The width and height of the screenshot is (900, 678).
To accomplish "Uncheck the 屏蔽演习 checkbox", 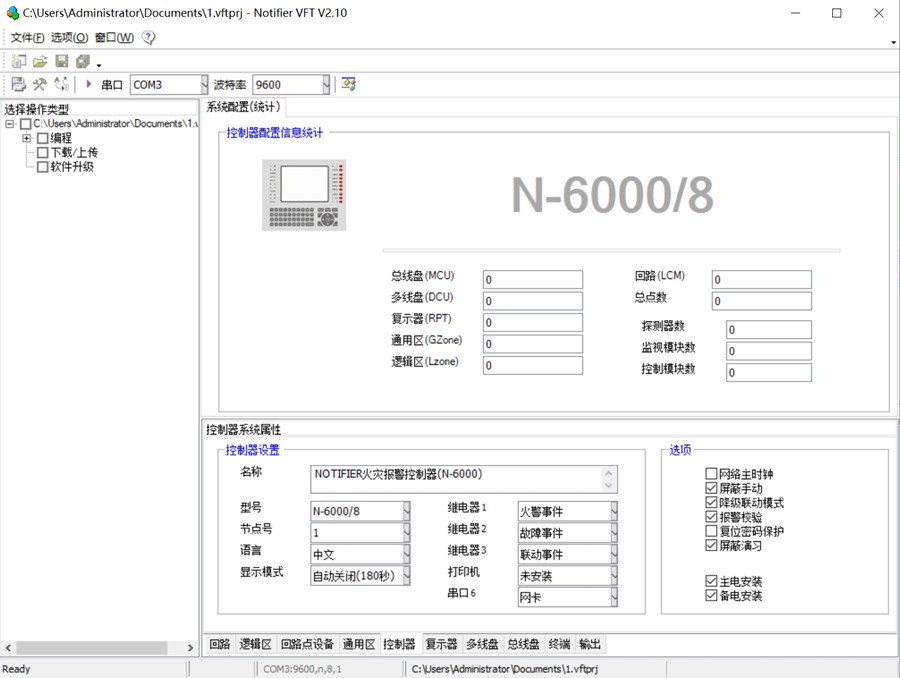I will pyautogui.click(x=711, y=545).
